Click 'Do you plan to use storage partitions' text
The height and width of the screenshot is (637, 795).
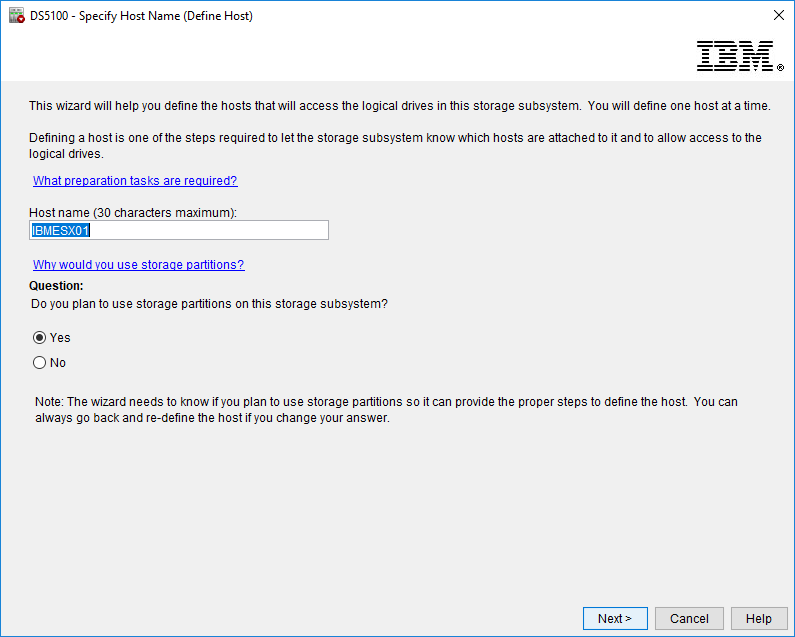click(209, 304)
